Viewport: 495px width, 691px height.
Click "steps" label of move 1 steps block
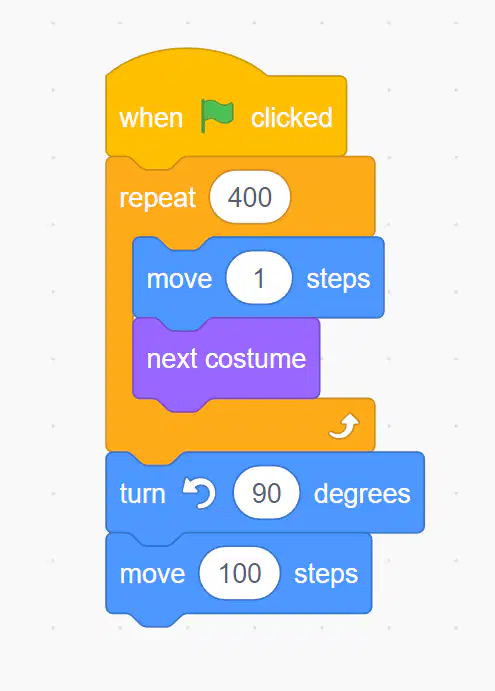pos(339,280)
